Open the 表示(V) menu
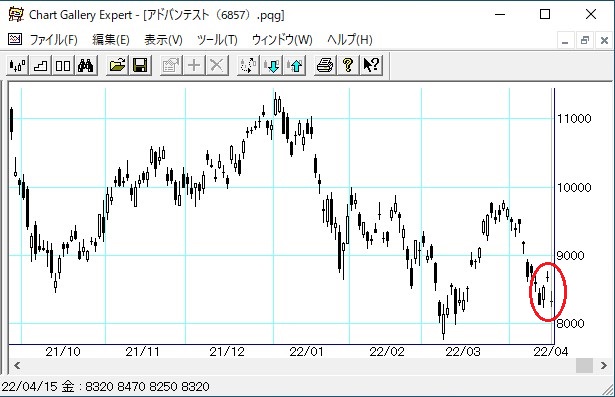The height and width of the screenshot is (397, 615). (164, 40)
